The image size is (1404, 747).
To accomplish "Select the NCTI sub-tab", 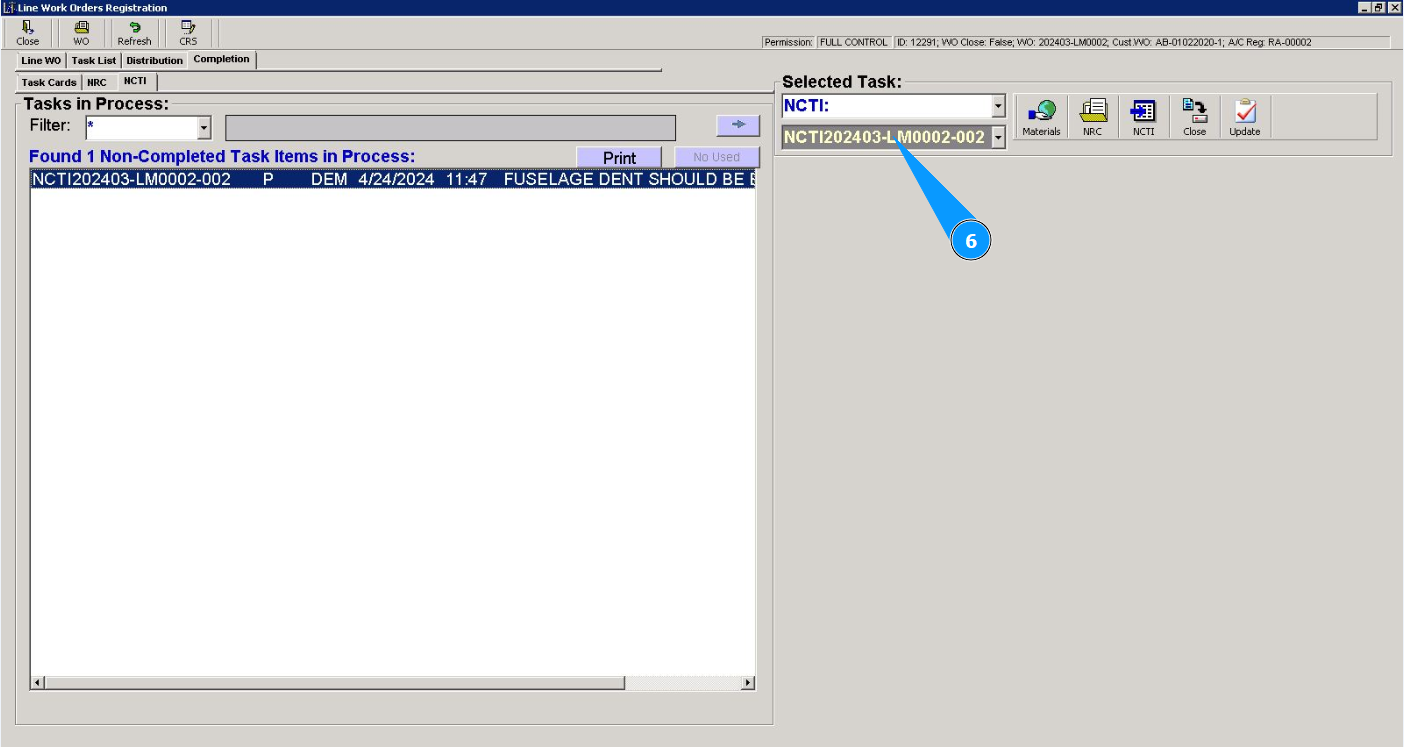I will pos(136,82).
